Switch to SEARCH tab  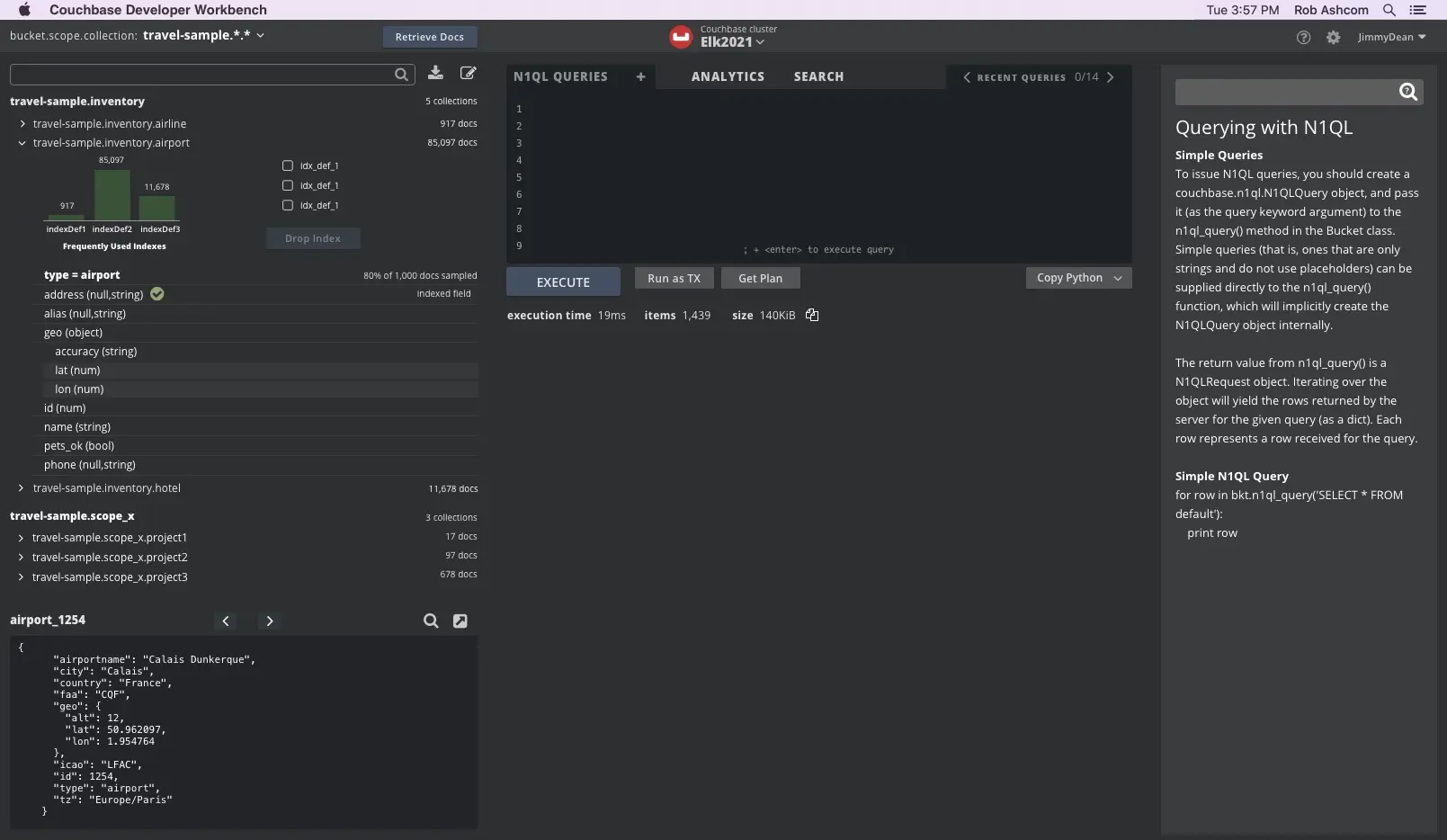point(818,76)
